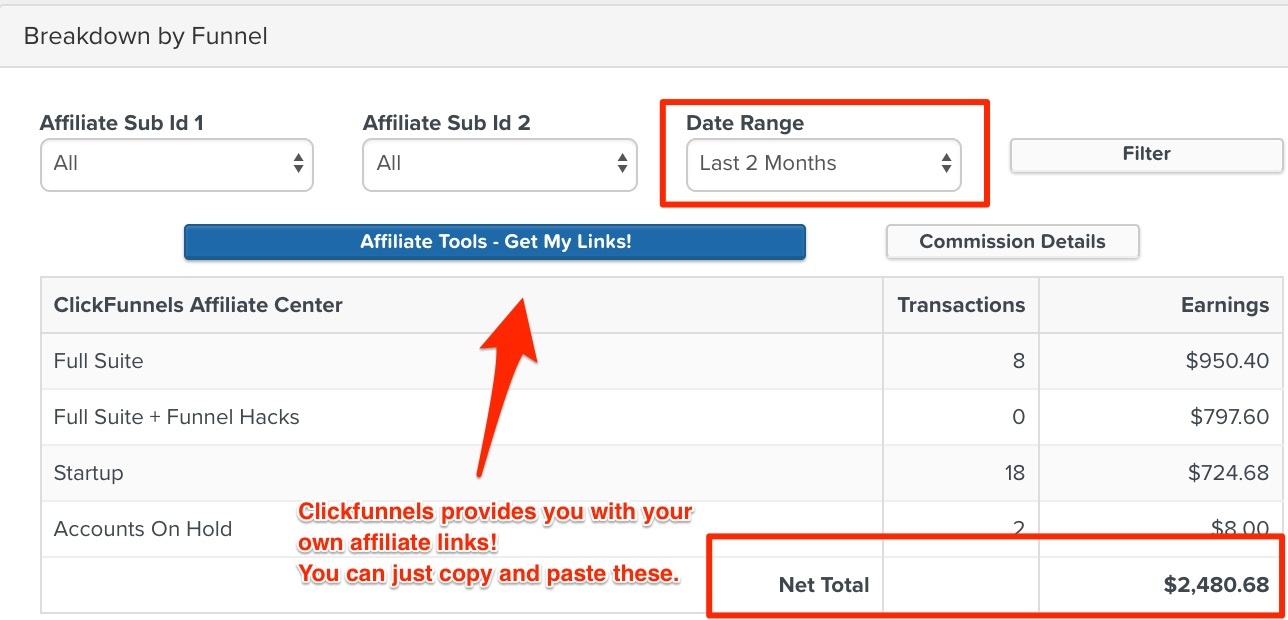This screenshot has width=1288, height=620.
Task: Click the $2,480.68 net total amount
Action: click(1217, 585)
